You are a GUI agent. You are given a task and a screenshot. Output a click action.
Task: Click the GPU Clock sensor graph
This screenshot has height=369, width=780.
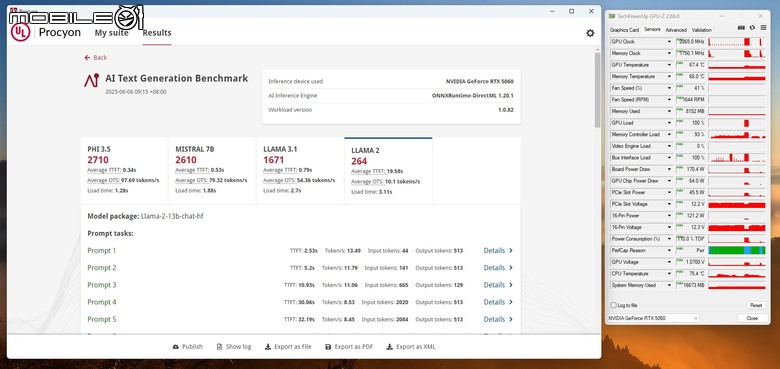tap(737, 42)
